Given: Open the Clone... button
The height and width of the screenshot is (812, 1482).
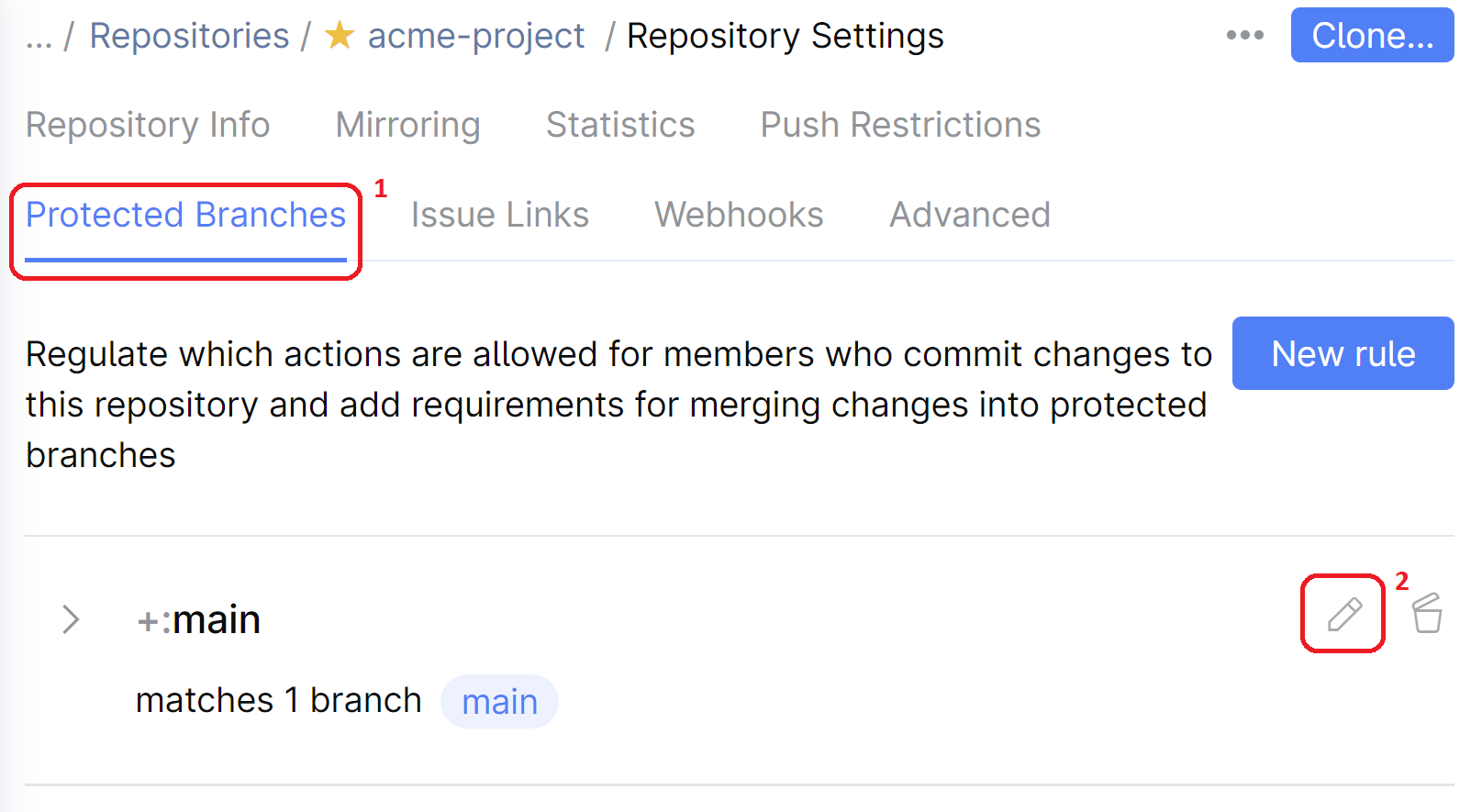Looking at the screenshot, I should click(x=1372, y=36).
